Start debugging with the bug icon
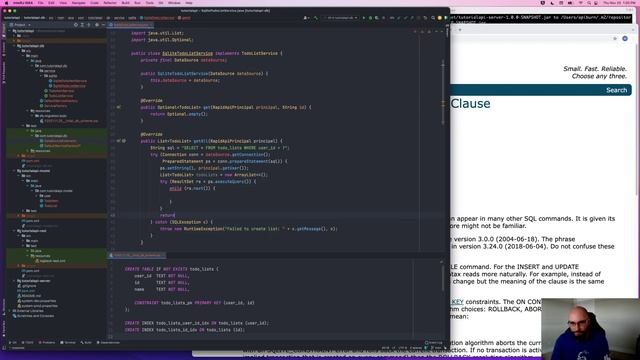This screenshot has width=640, height=360. click(x=371, y=18)
